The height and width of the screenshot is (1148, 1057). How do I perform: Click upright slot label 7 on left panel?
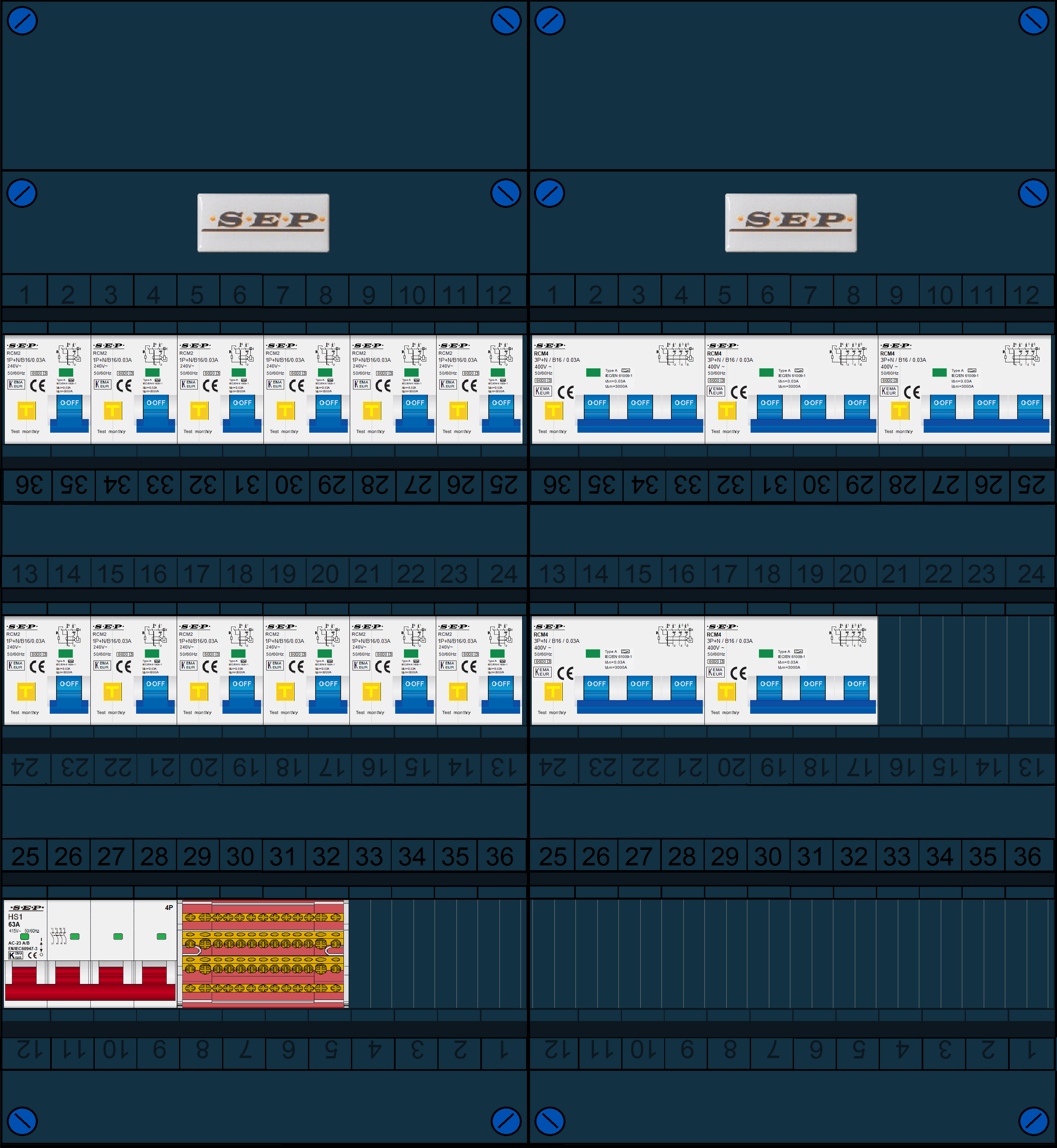(283, 295)
